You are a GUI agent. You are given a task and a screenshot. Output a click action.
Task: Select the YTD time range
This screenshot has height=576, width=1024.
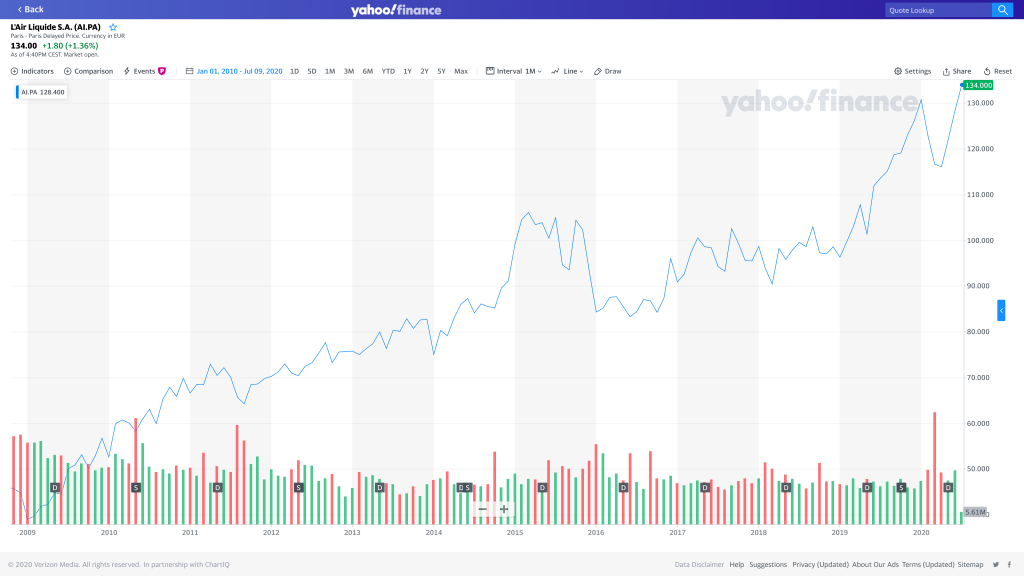(x=388, y=71)
